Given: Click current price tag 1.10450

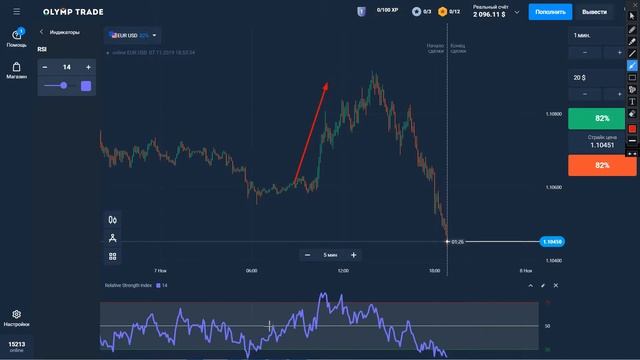Looking at the screenshot, I should [552, 242].
